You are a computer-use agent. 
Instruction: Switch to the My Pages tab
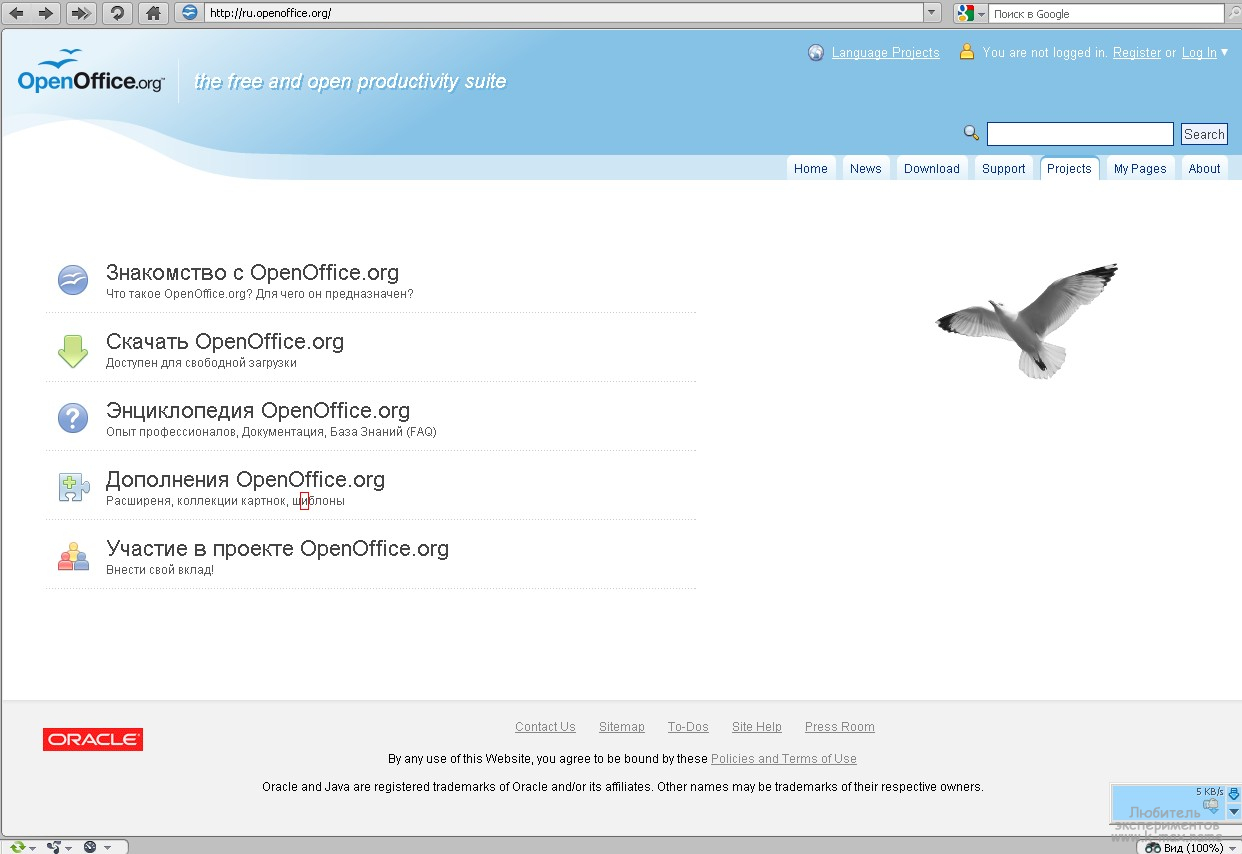click(1140, 168)
